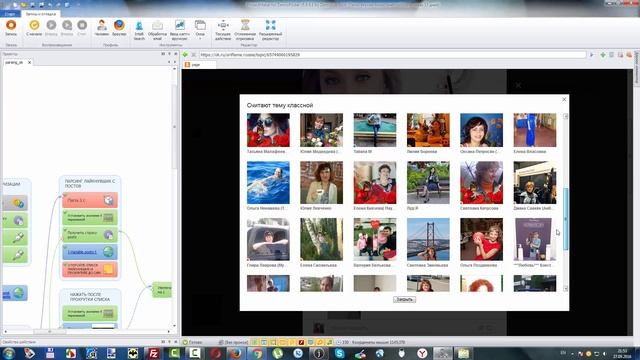Click the Закрыть button in dialog
Viewport: 640px width, 360px height.
tap(404, 299)
